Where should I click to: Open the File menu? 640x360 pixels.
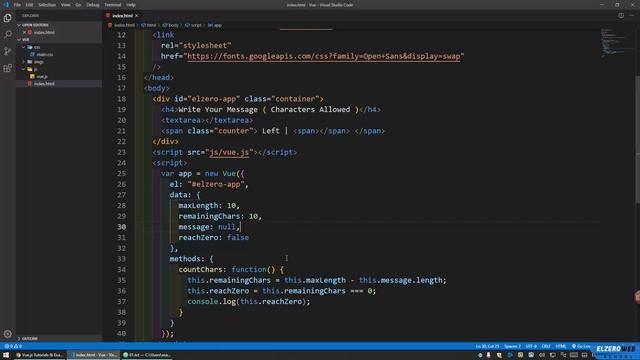[17, 5]
